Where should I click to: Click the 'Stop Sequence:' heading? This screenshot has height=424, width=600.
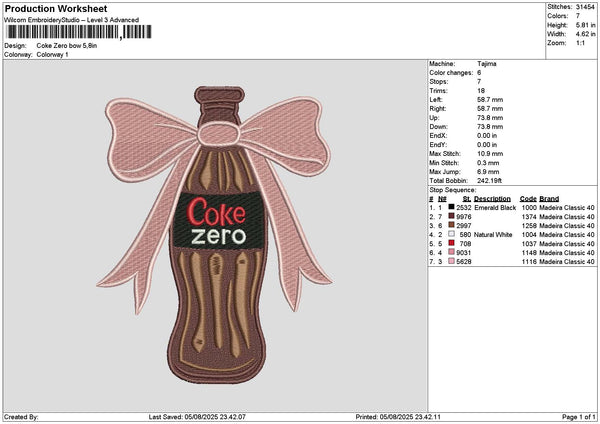coord(453,190)
